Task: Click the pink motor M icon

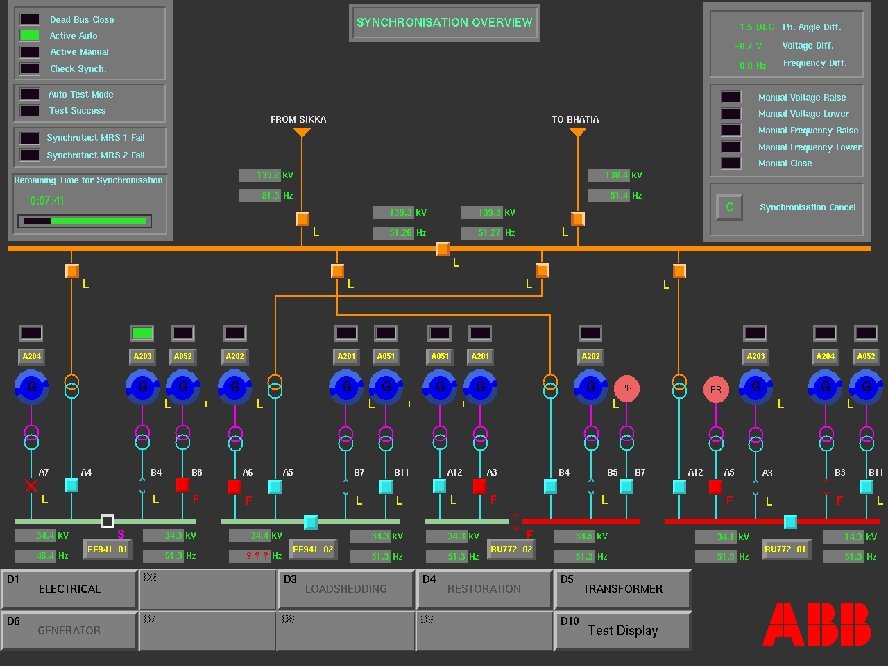Action: (627, 388)
